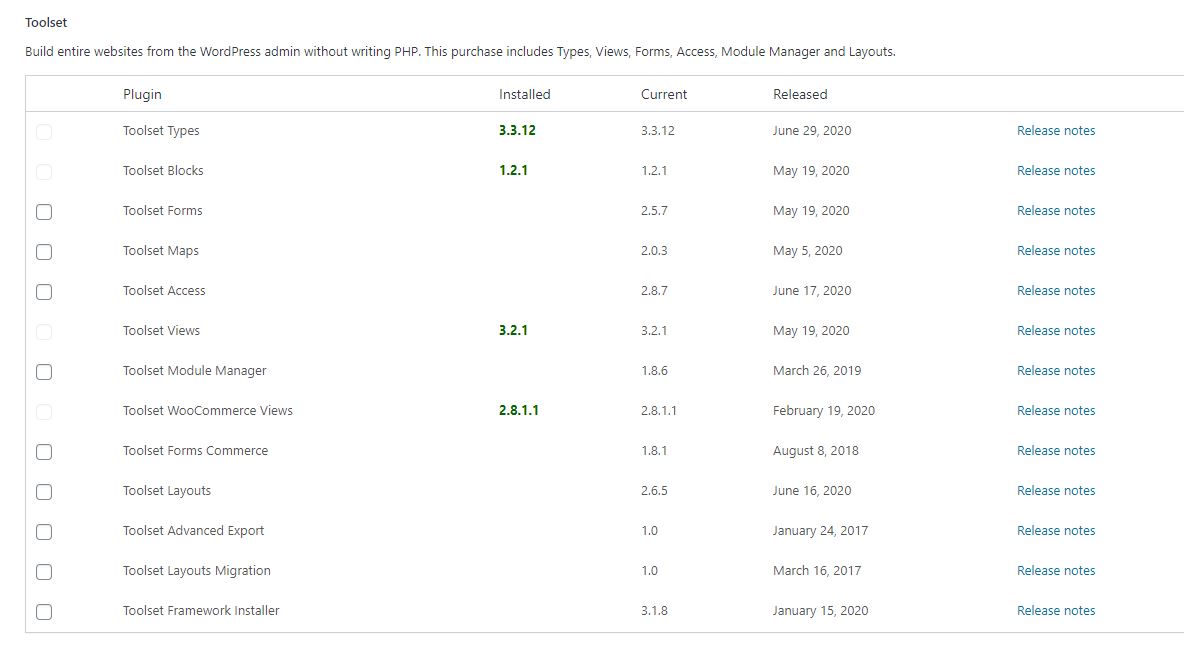Open Release notes for Toolset Maps
Viewport: 1184px width, 659px height.
pos(1055,251)
